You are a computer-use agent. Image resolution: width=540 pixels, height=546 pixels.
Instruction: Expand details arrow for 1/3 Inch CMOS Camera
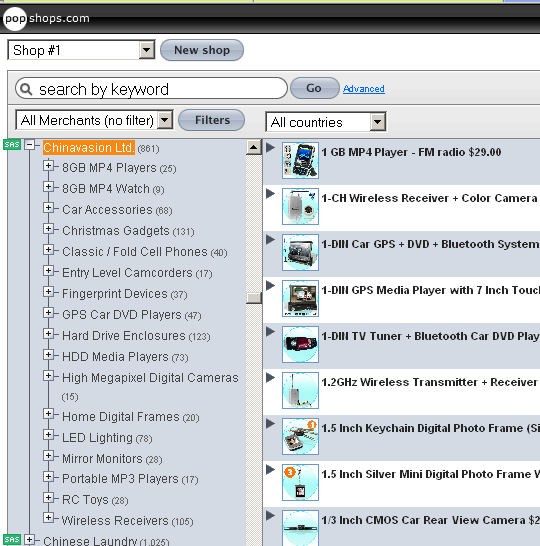point(270,515)
